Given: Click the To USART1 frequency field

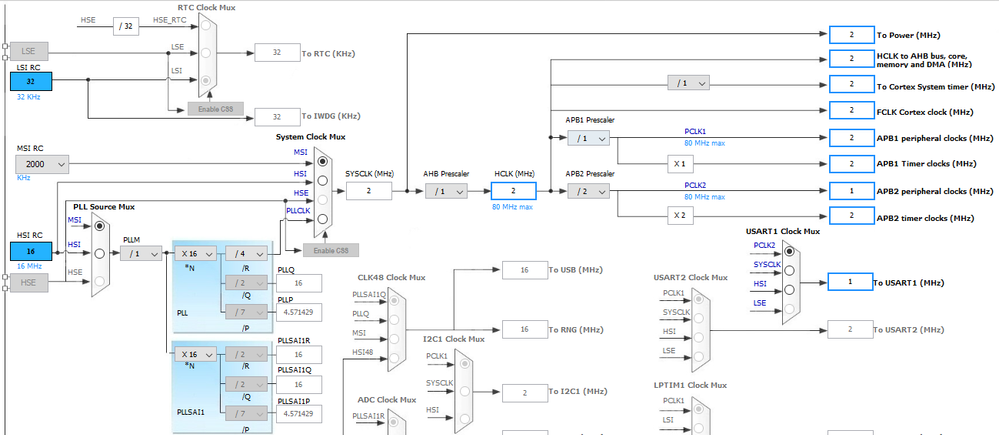Looking at the screenshot, I should coord(851,282).
